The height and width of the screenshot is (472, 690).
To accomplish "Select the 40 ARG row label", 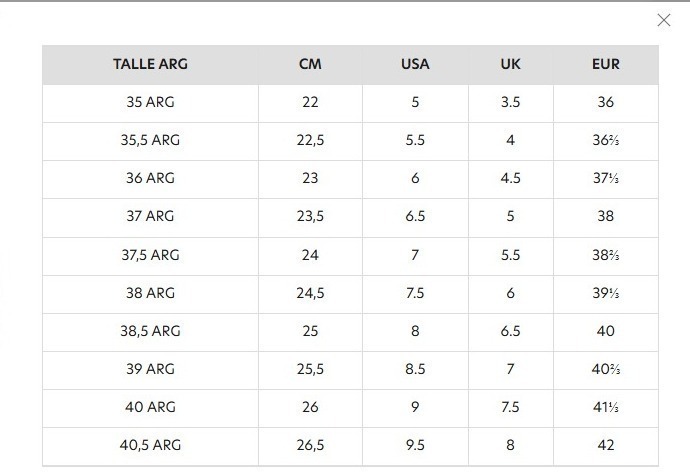I will [x=150, y=407].
